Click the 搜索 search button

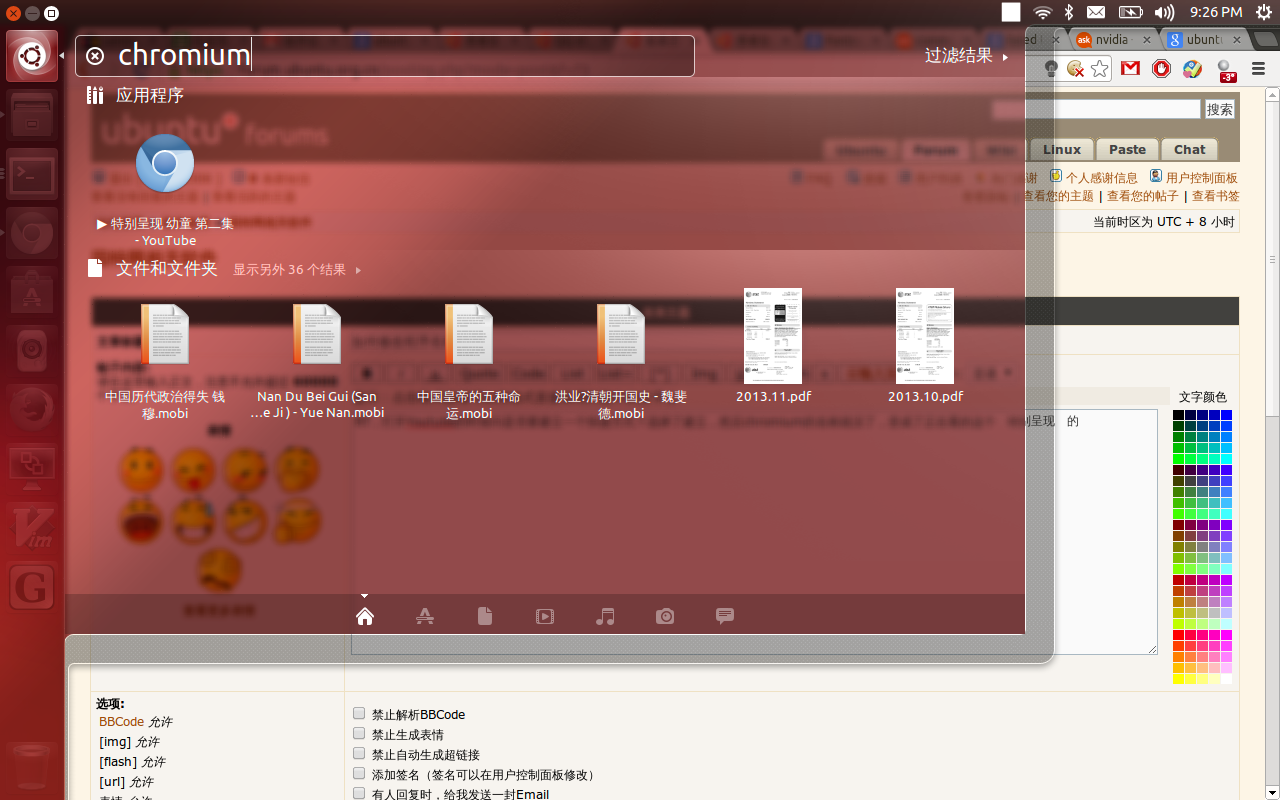tap(1220, 109)
